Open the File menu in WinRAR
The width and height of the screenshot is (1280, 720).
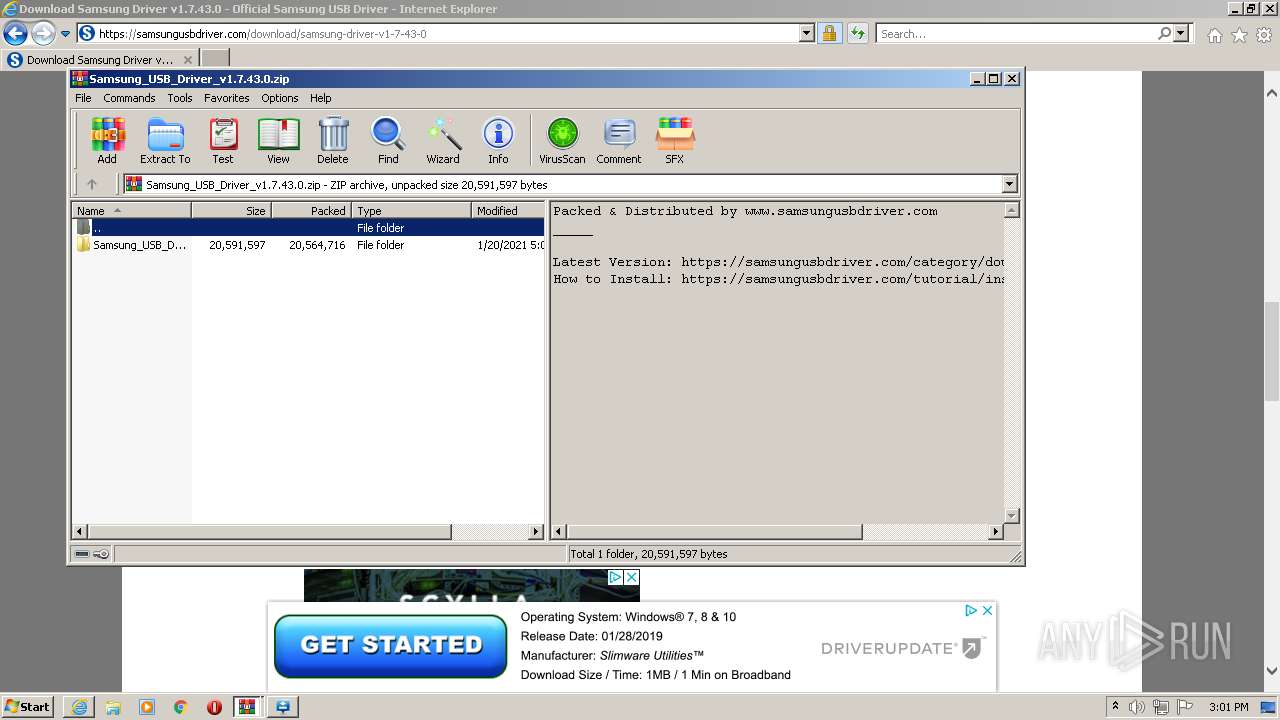click(83, 98)
